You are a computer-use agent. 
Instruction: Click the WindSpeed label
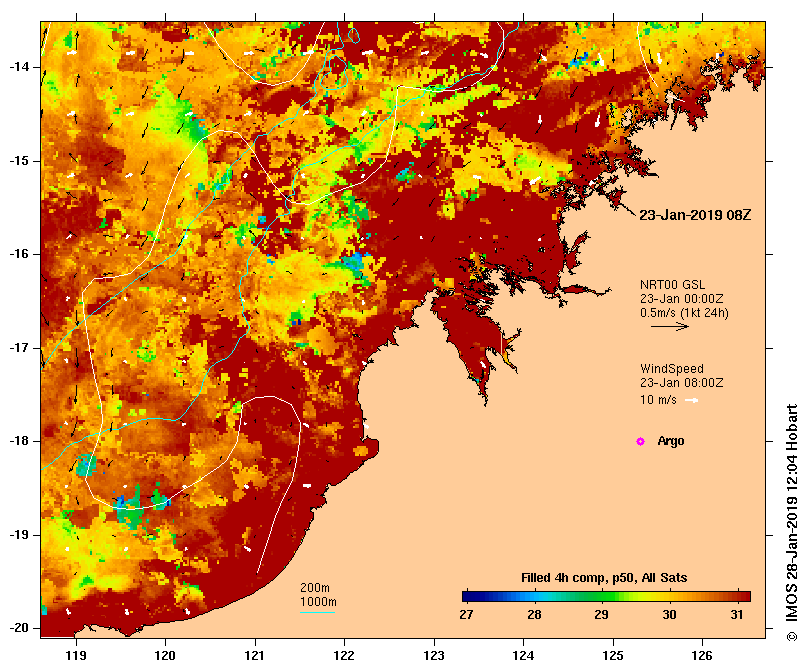[x=672, y=369]
